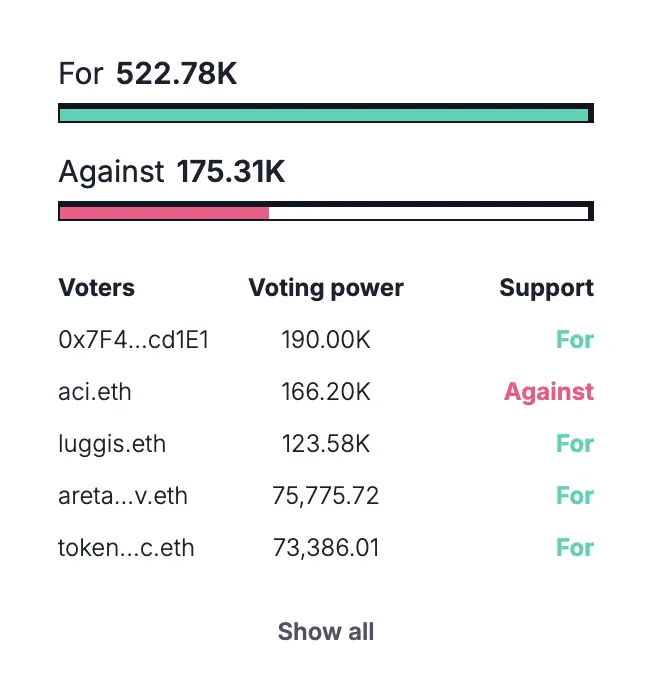654x690 pixels.
Task: Open voter 0x7F4...cd1E1 address
Action: (133, 340)
